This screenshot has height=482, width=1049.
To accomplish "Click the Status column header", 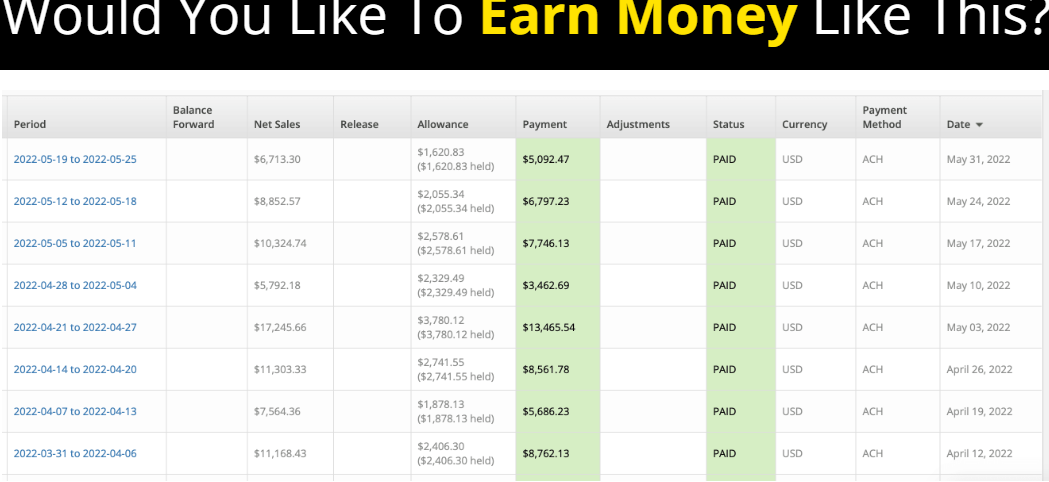I will [x=728, y=125].
